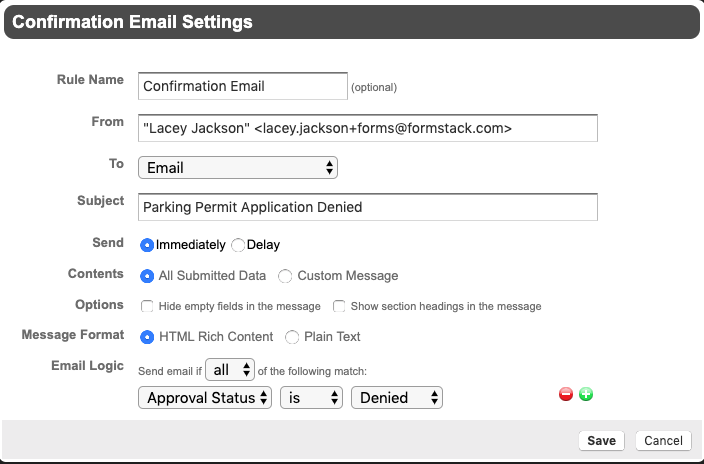Open the Approval Status field dropdown

[205, 398]
